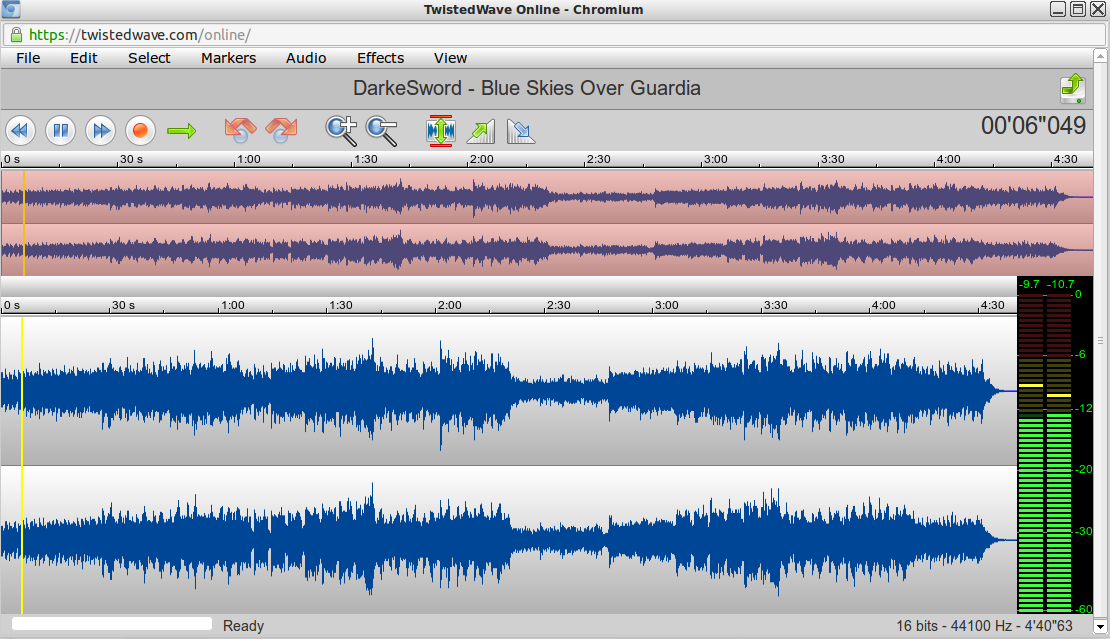The width and height of the screenshot is (1110, 639).
Task: Click the DarkeSword track title
Action: tap(526, 88)
